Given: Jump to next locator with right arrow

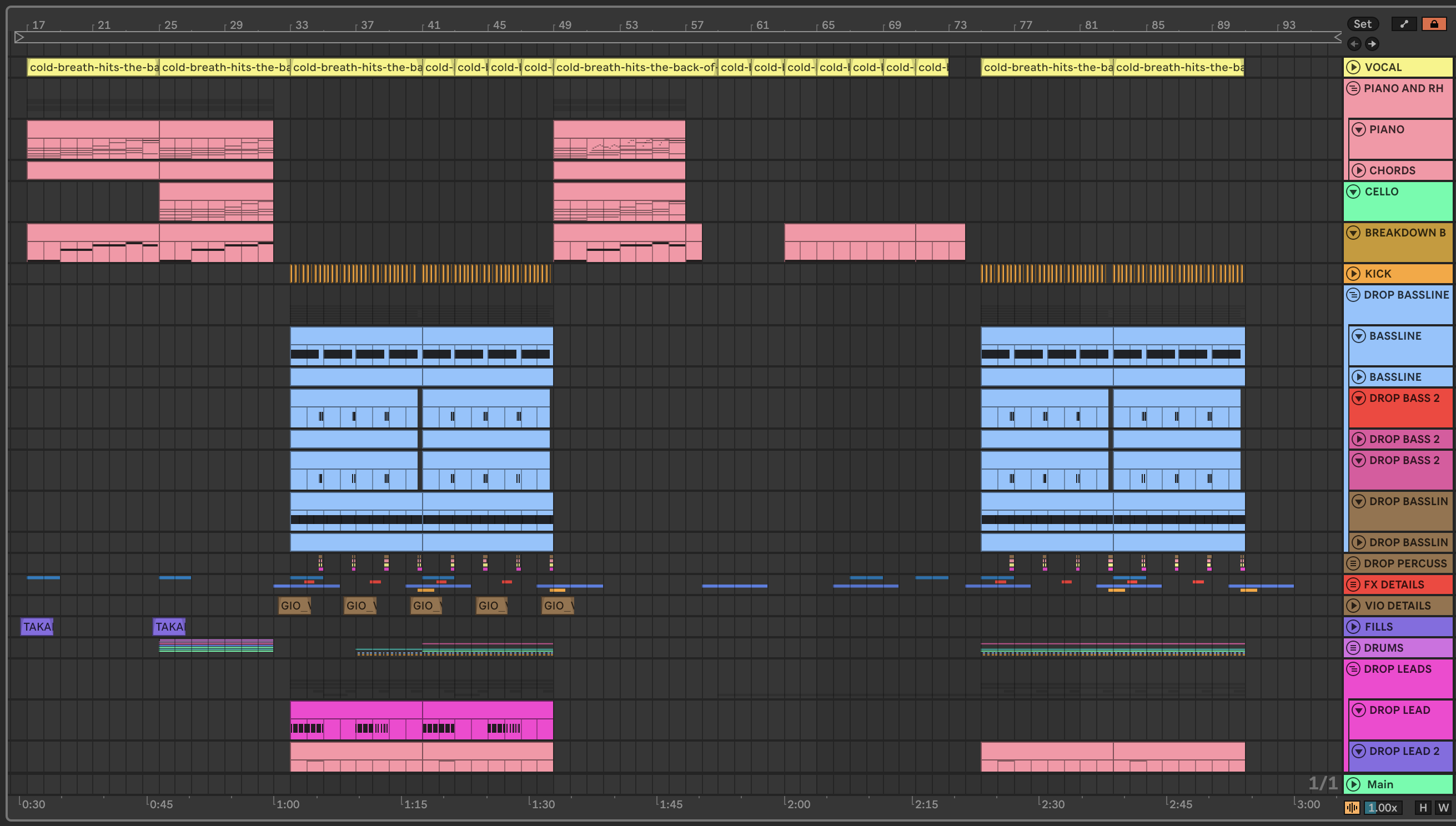Looking at the screenshot, I should pyautogui.click(x=1372, y=44).
